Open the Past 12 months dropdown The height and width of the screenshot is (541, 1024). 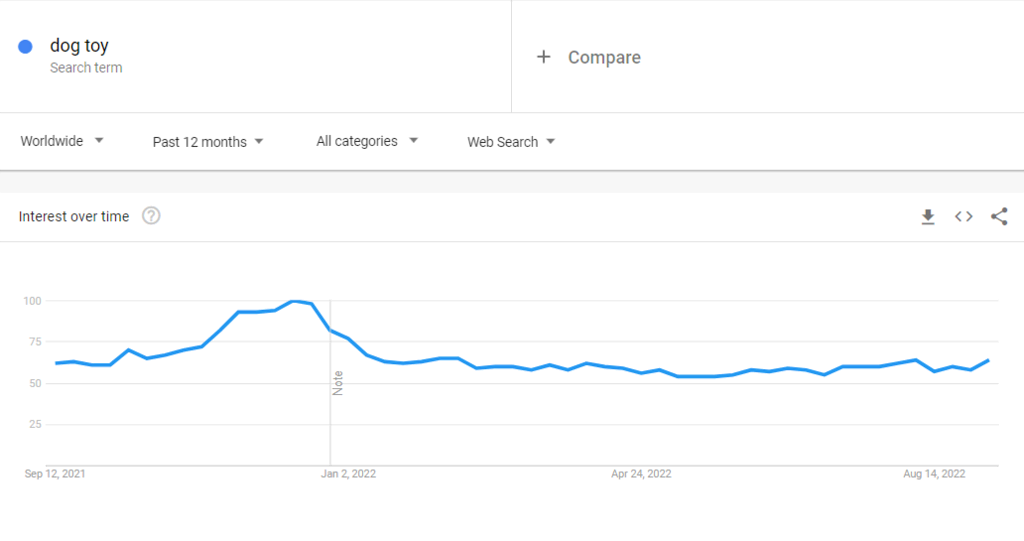pos(208,142)
